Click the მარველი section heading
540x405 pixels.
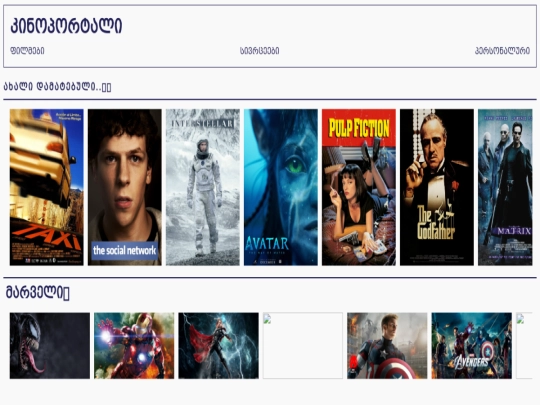pos(38,293)
